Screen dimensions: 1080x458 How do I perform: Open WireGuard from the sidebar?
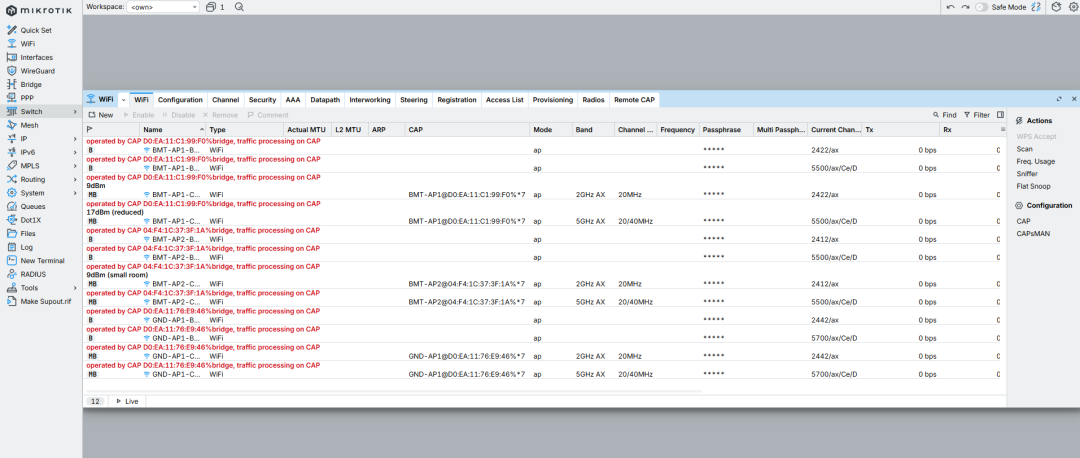(37, 71)
